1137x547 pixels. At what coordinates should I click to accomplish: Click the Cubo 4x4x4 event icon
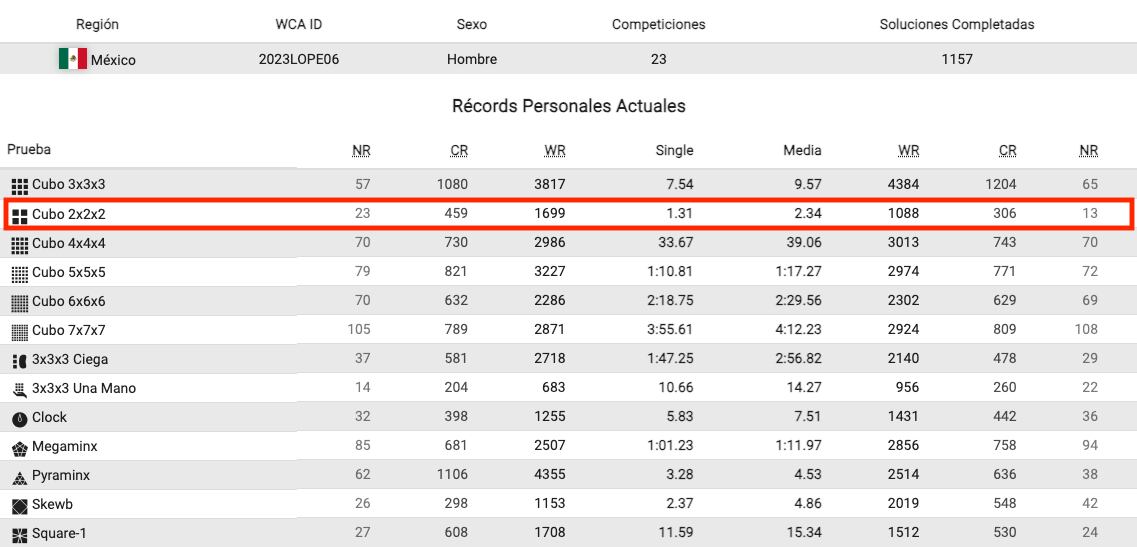coord(20,244)
